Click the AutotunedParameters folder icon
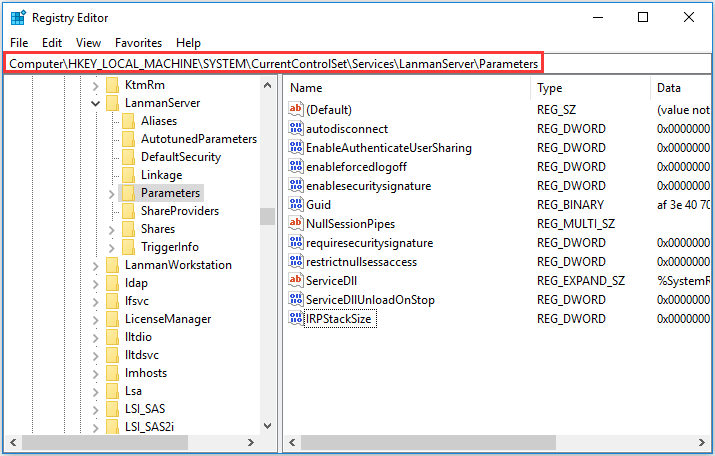The width and height of the screenshot is (715, 456). 129,139
